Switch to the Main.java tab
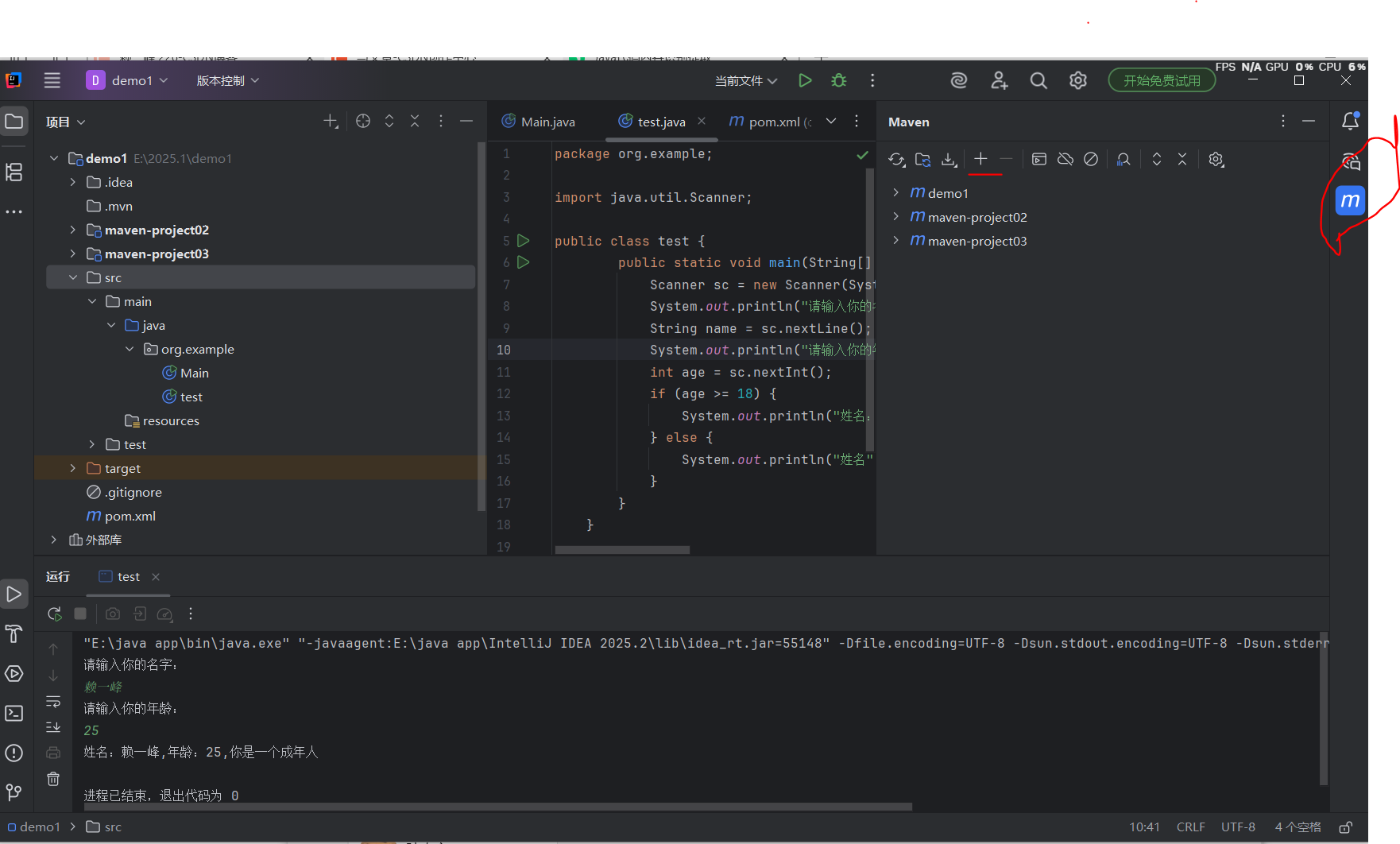1400x844 pixels. [x=539, y=122]
